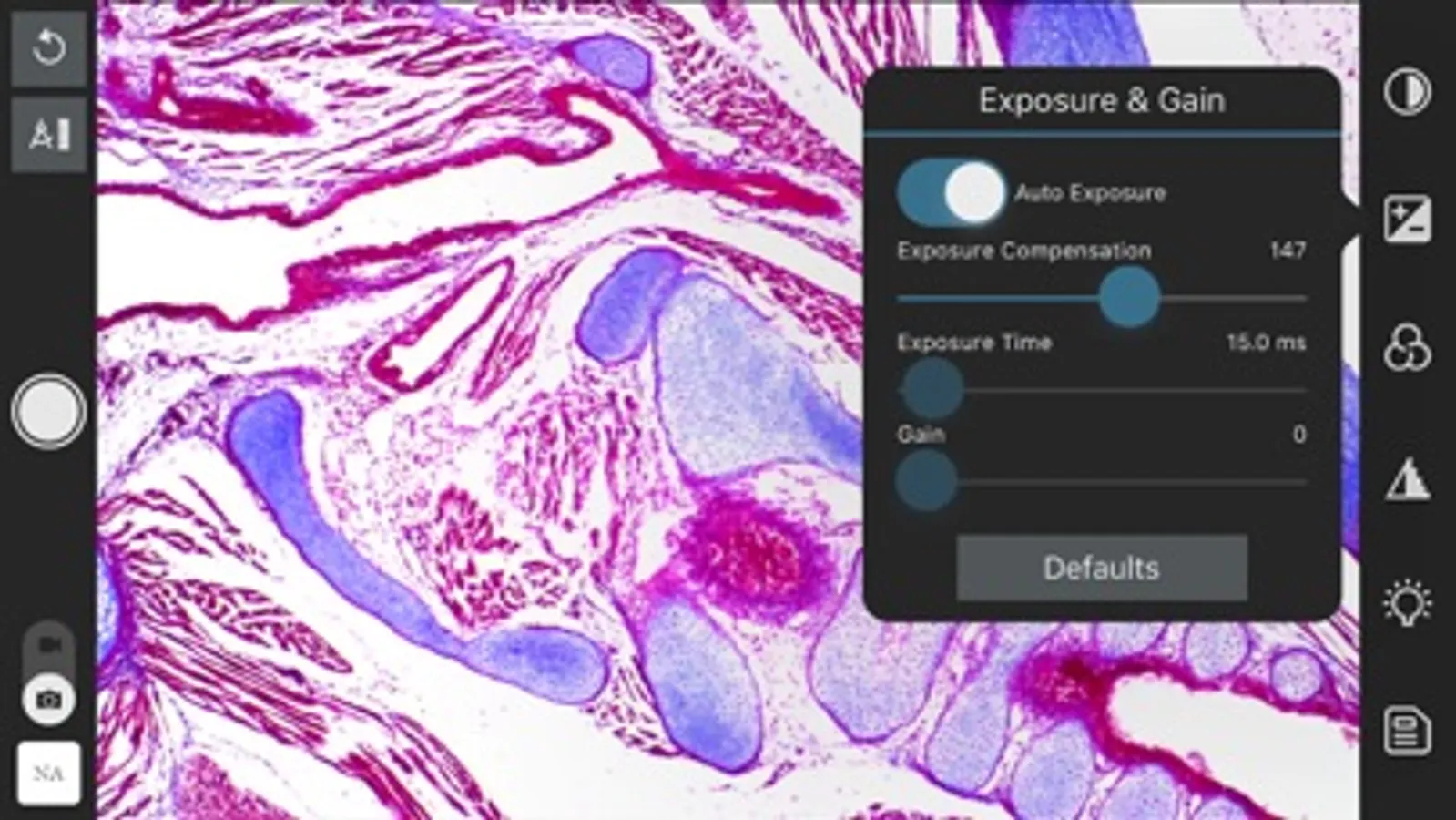This screenshot has height=820, width=1456.
Task: Open the text annotation tool
Action: [x=48, y=135]
